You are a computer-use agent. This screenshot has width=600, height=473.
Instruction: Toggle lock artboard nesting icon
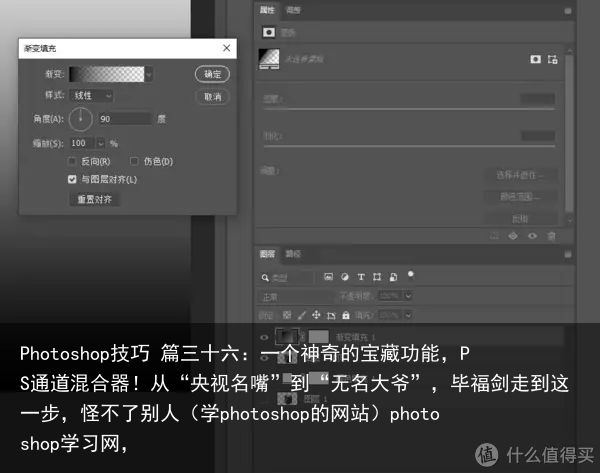pyautogui.click(x=331, y=315)
